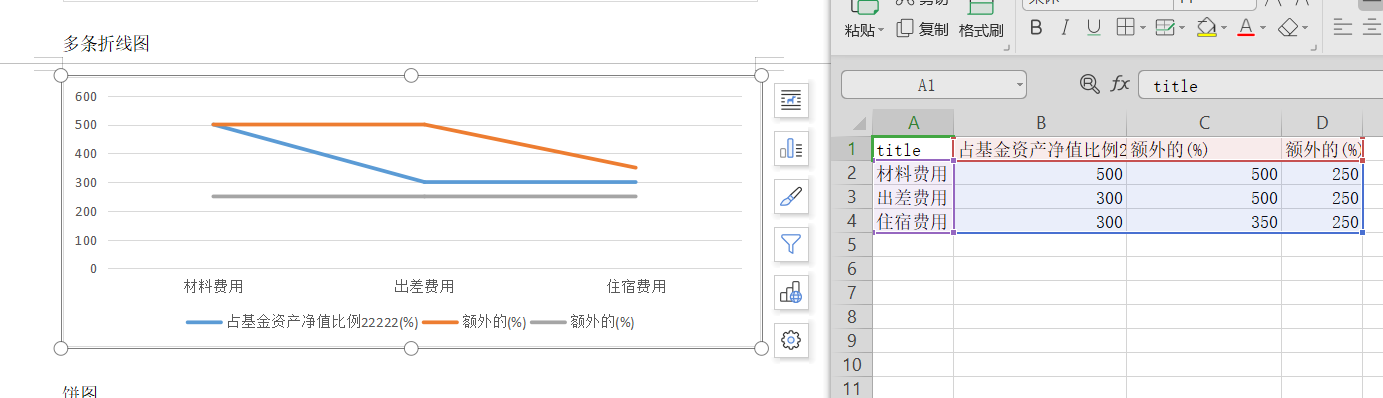Open chart filter funnel icon
The width and height of the screenshot is (1383, 398).
791,244
